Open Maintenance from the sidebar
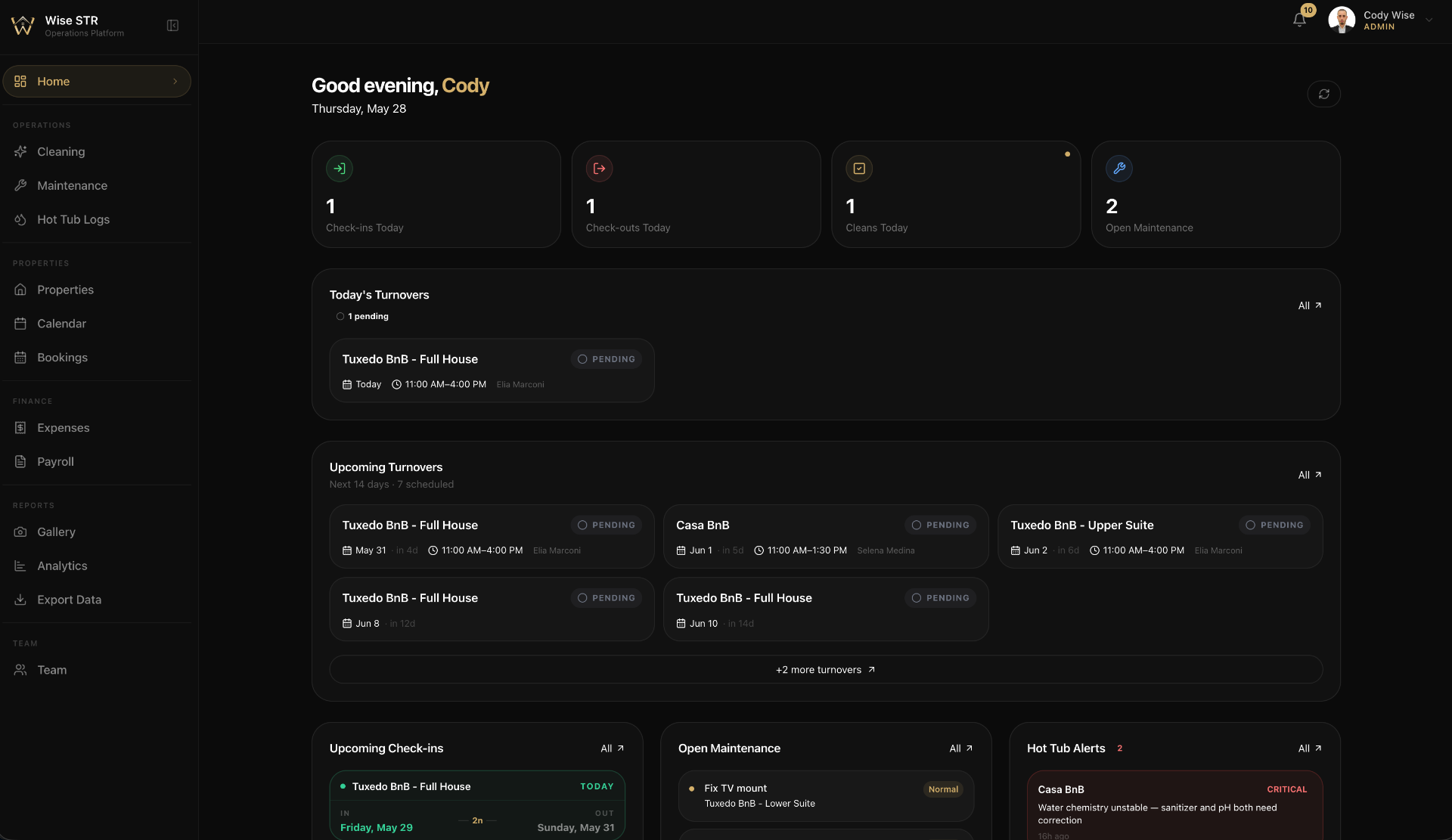This screenshot has height=840, width=1452. [x=97, y=186]
